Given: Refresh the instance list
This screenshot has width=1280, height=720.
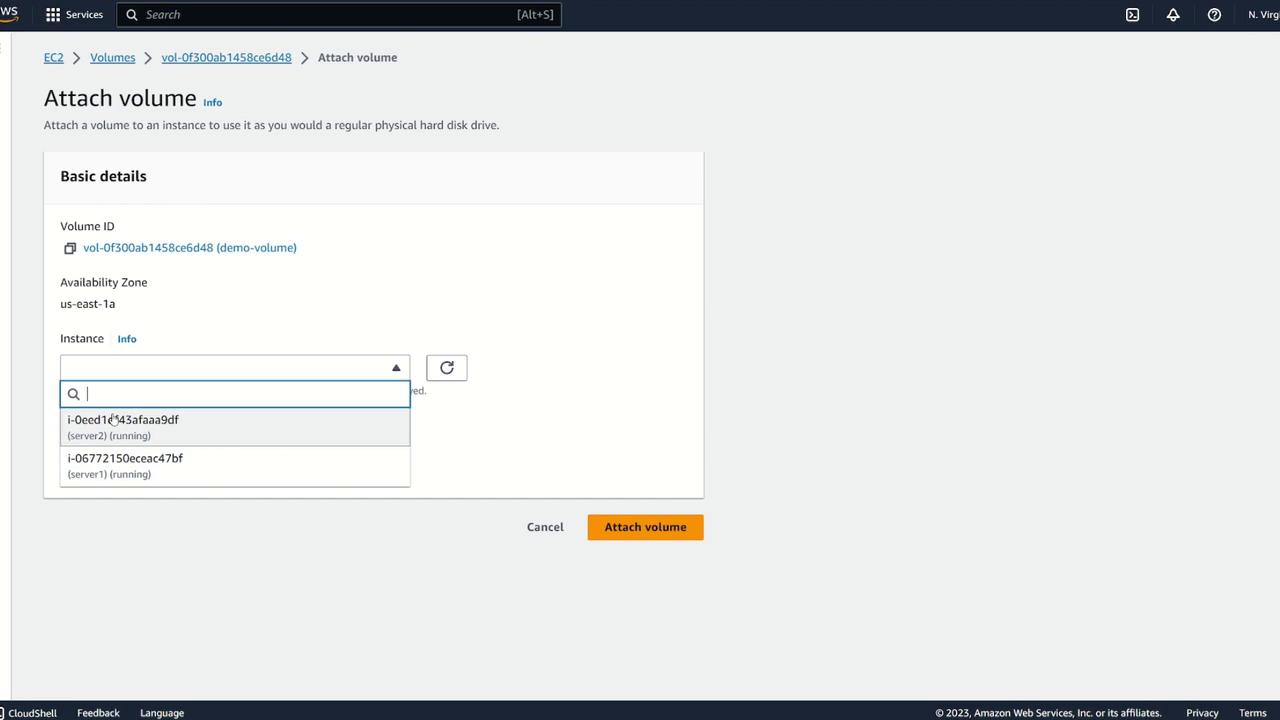Looking at the screenshot, I should tap(447, 368).
